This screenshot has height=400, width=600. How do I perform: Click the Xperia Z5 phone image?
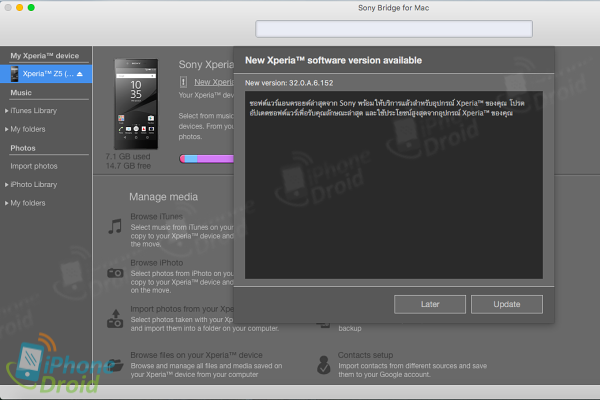pyautogui.click(x=136, y=104)
